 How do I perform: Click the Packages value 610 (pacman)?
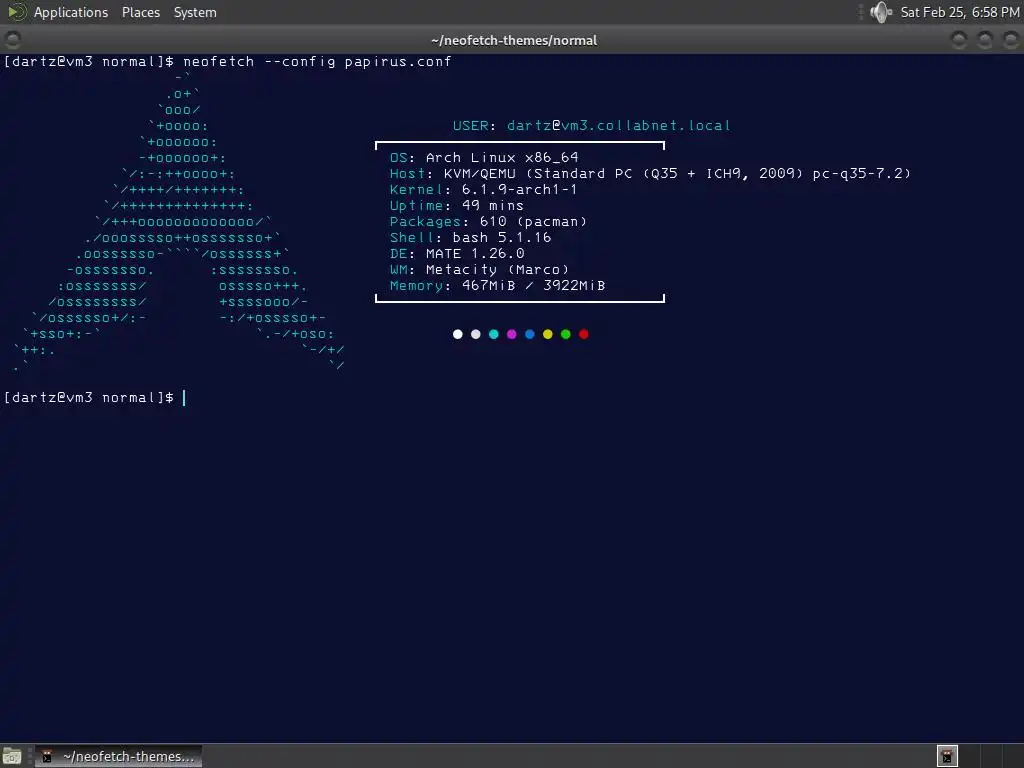click(x=534, y=221)
